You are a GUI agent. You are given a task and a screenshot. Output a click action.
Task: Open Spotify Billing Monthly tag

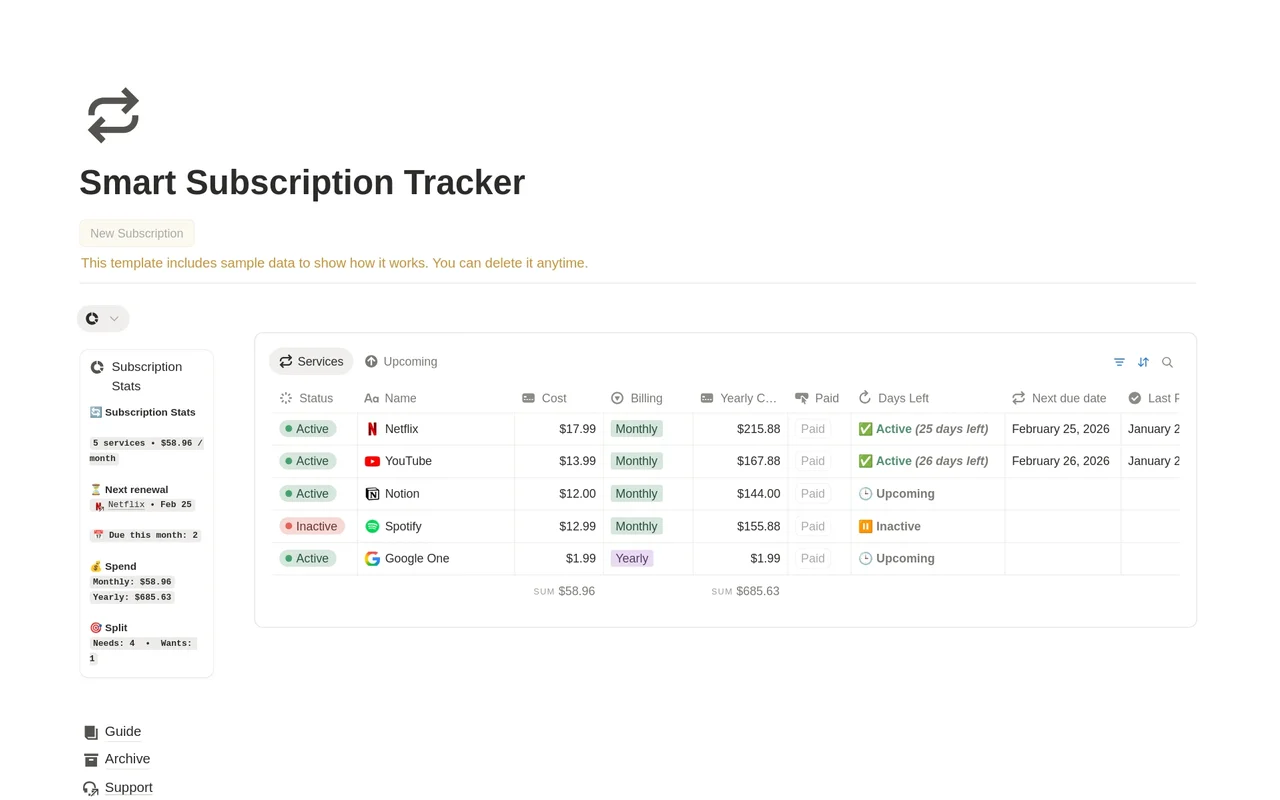(636, 526)
